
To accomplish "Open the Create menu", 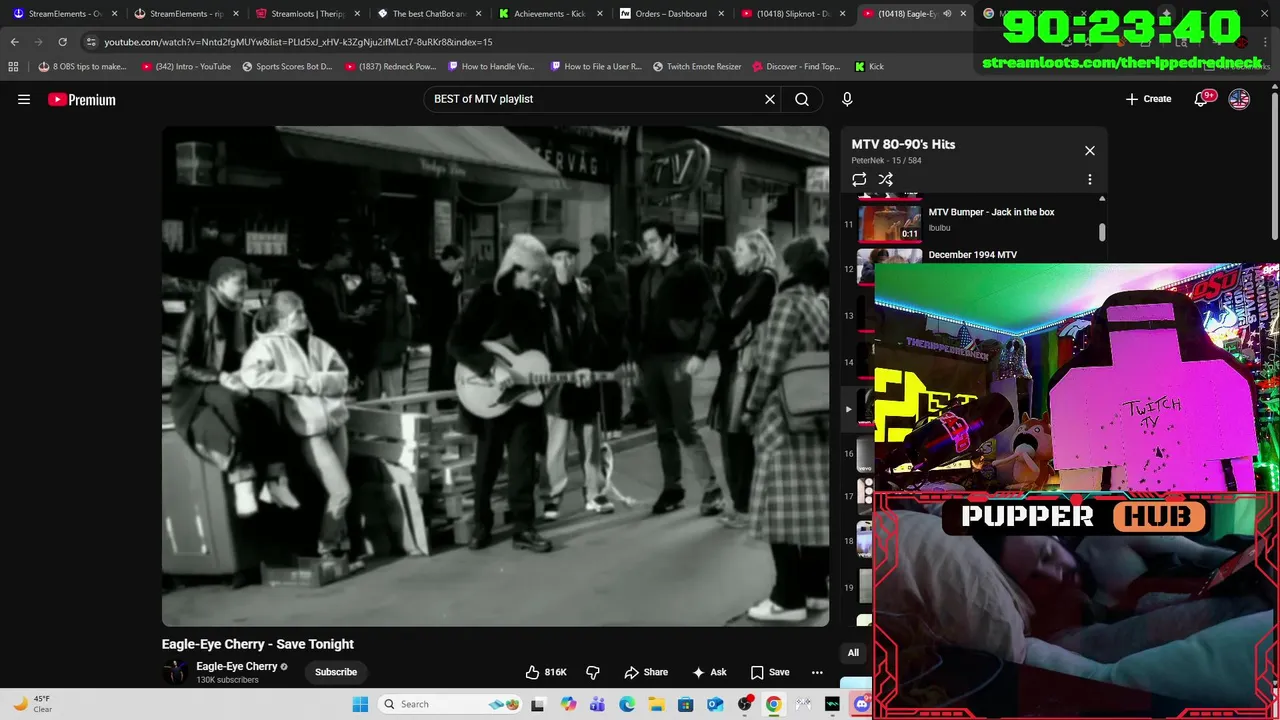I will coord(1148,99).
